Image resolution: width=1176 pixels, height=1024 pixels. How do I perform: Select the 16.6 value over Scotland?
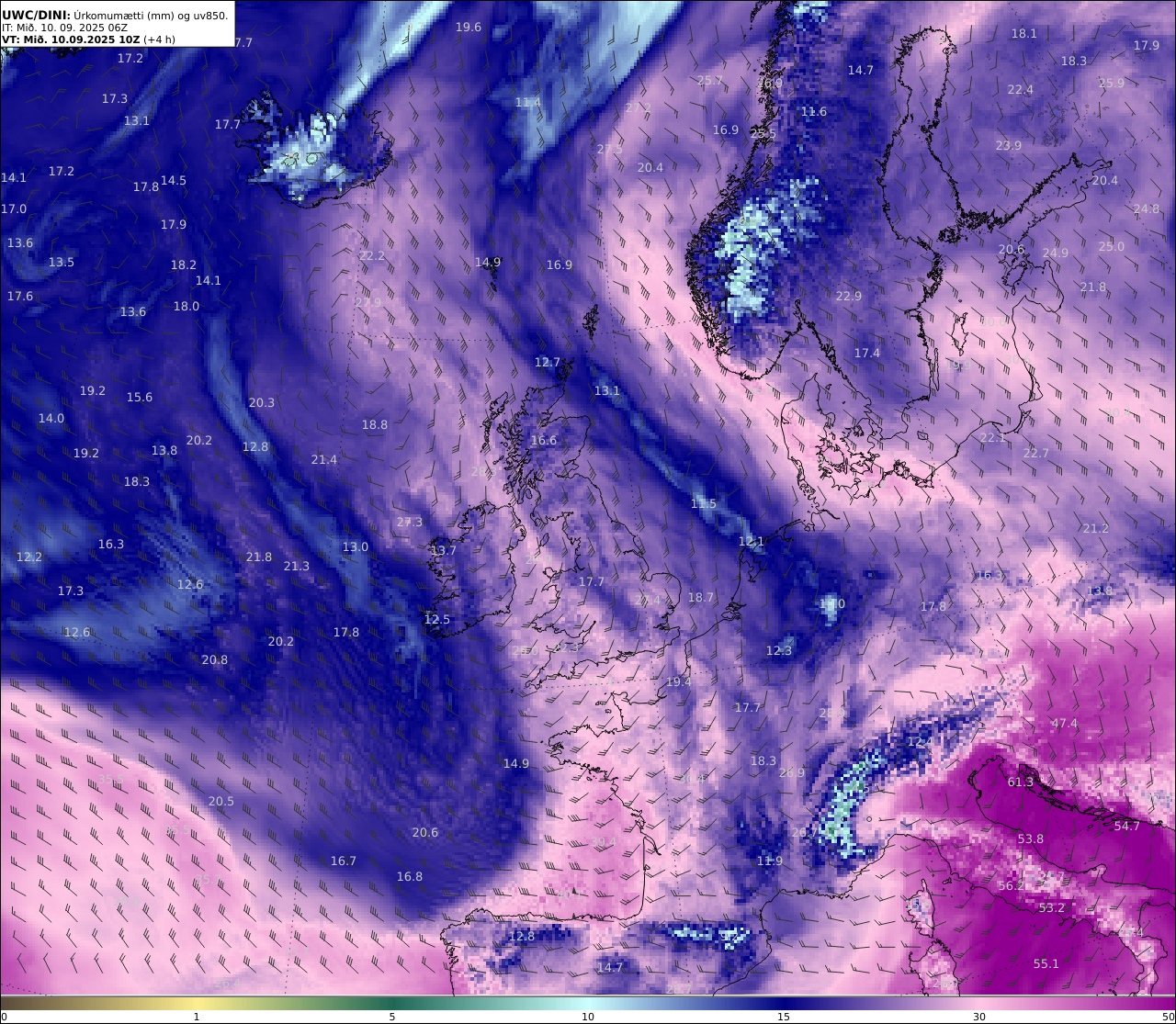click(x=544, y=441)
